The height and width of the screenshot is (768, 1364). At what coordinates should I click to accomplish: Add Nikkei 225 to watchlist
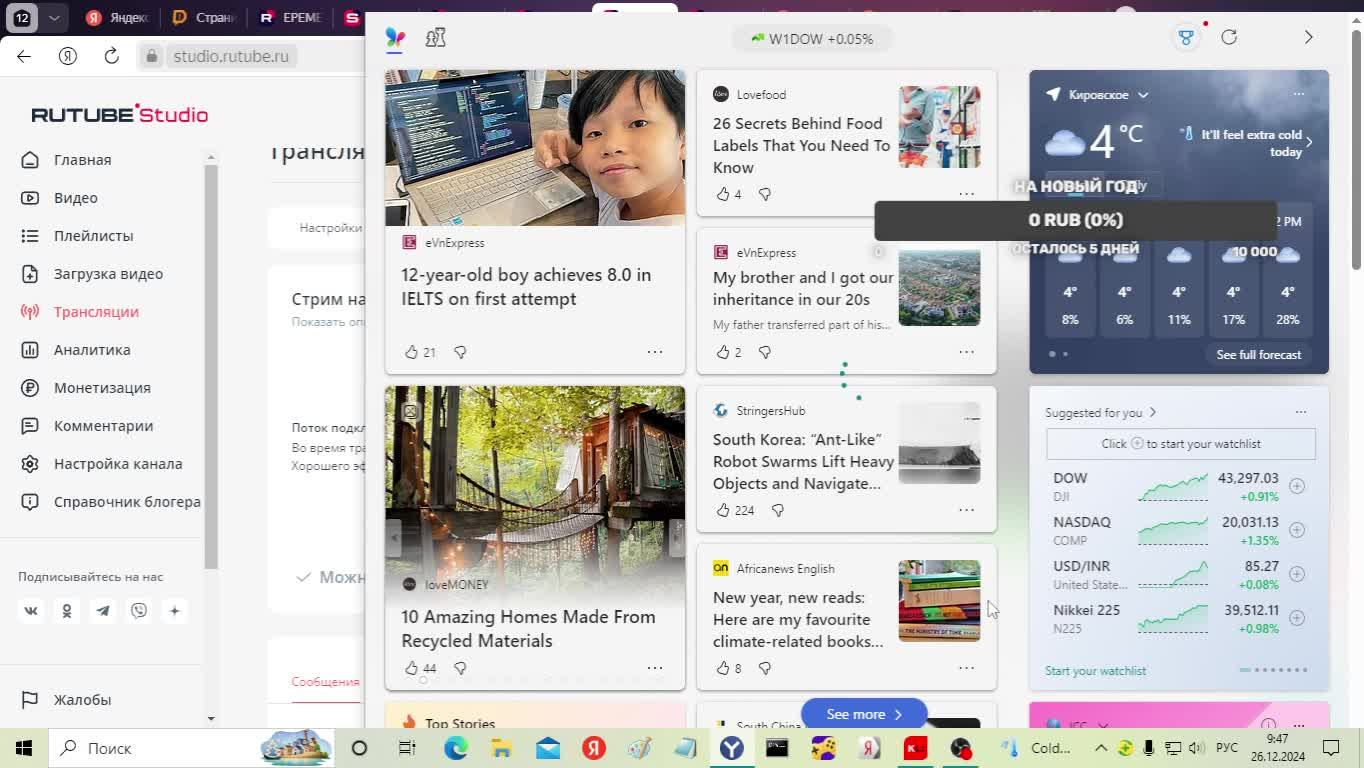coord(1297,618)
